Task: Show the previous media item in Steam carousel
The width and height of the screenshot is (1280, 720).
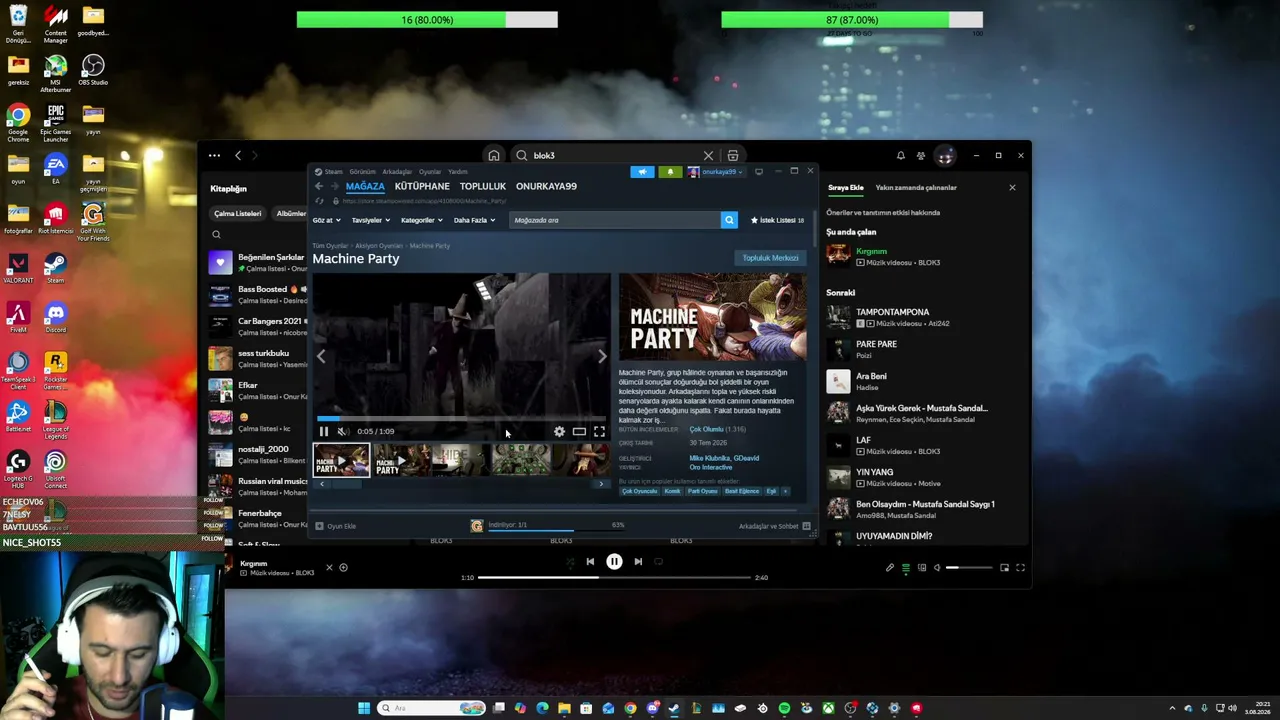Action: coord(321,356)
